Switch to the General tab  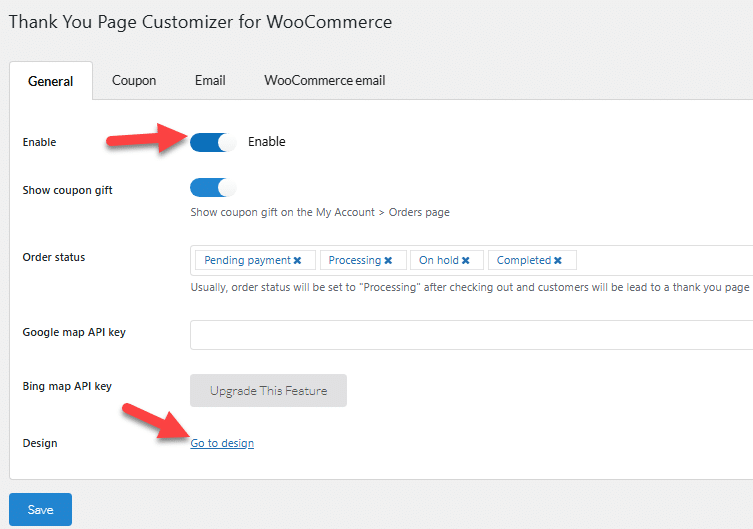[50, 81]
